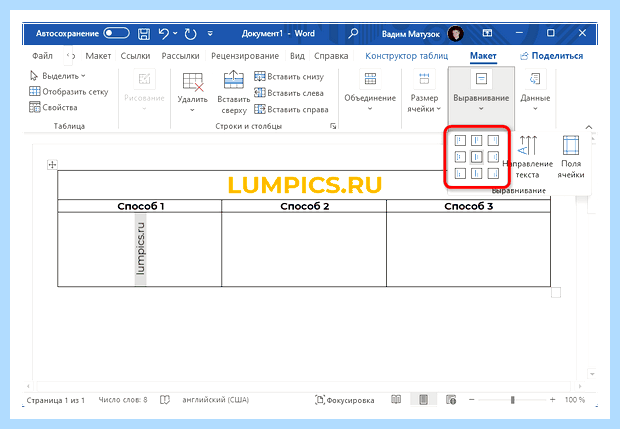620x429 pixels.
Task: Open the Справка tab
Action: 331,56
